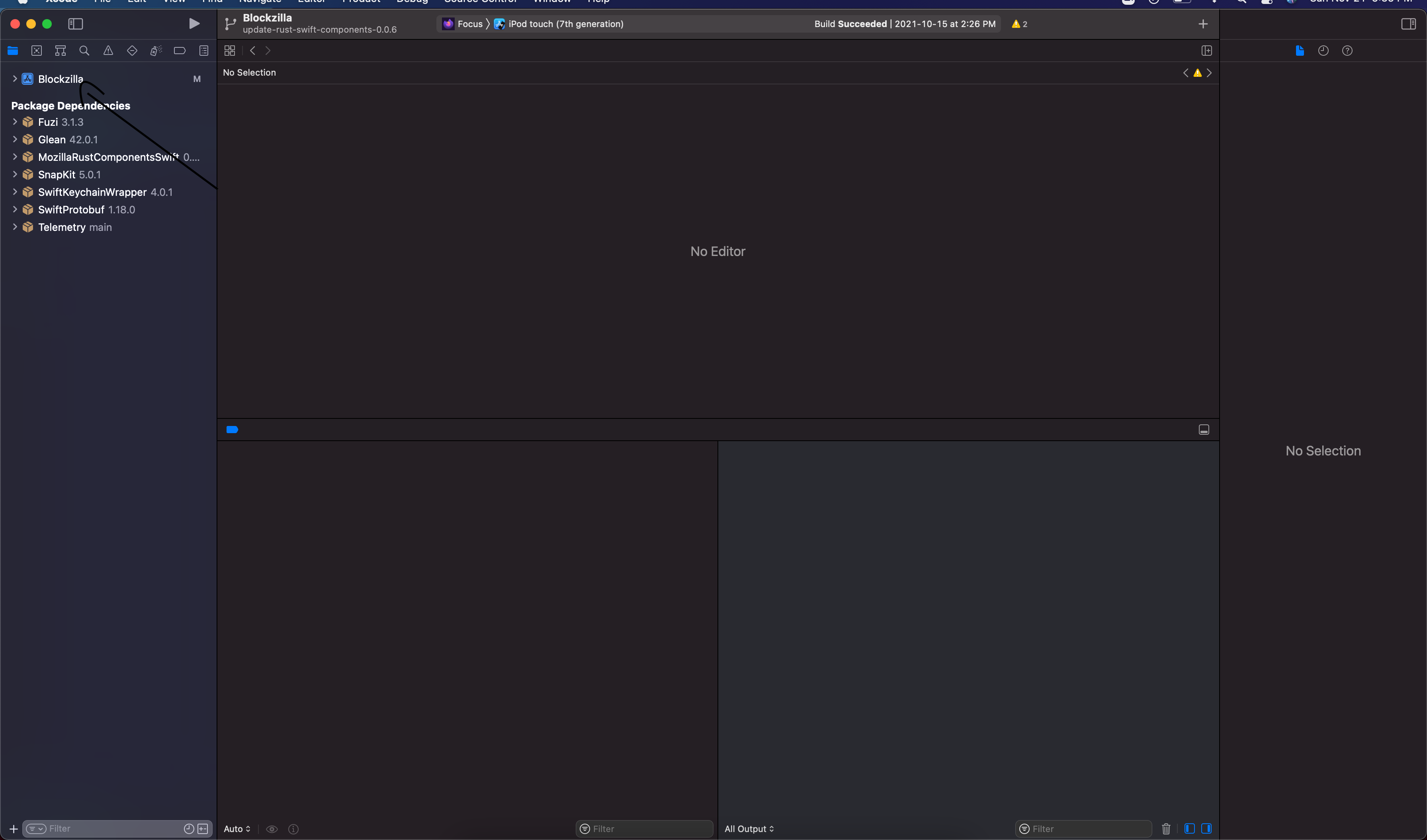Screen dimensions: 1427x840
Task: Open the Test navigator diamond icon
Action: [132, 51]
